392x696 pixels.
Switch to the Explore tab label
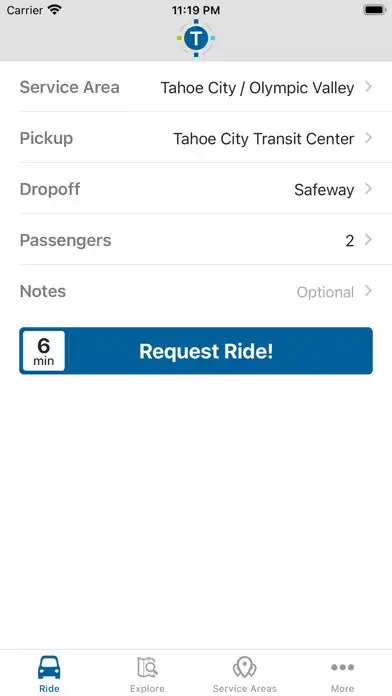click(147, 688)
